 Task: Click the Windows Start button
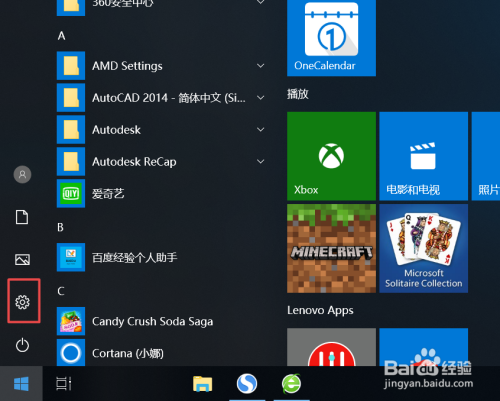click(21, 384)
